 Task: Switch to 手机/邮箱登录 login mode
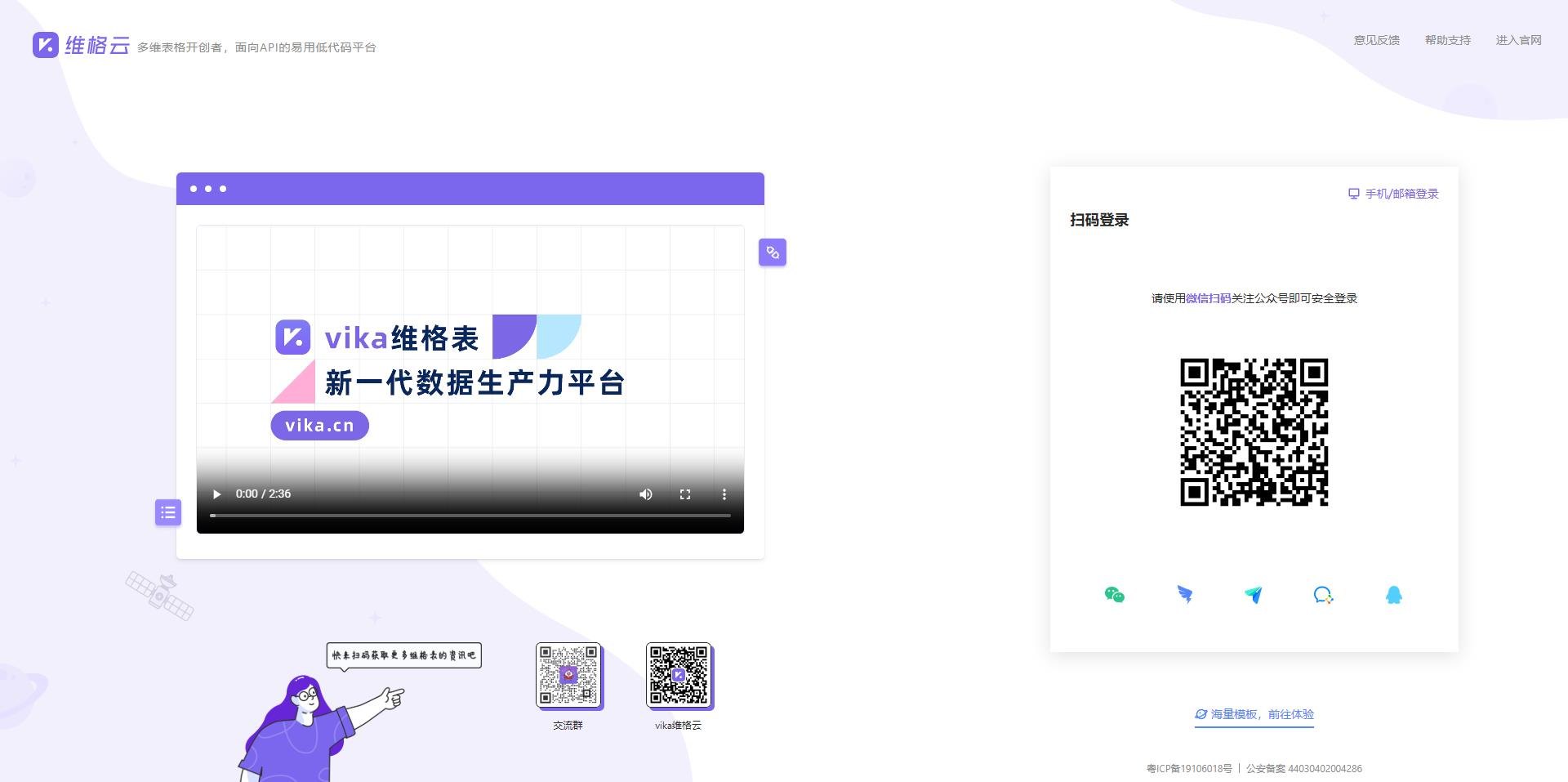1393,194
